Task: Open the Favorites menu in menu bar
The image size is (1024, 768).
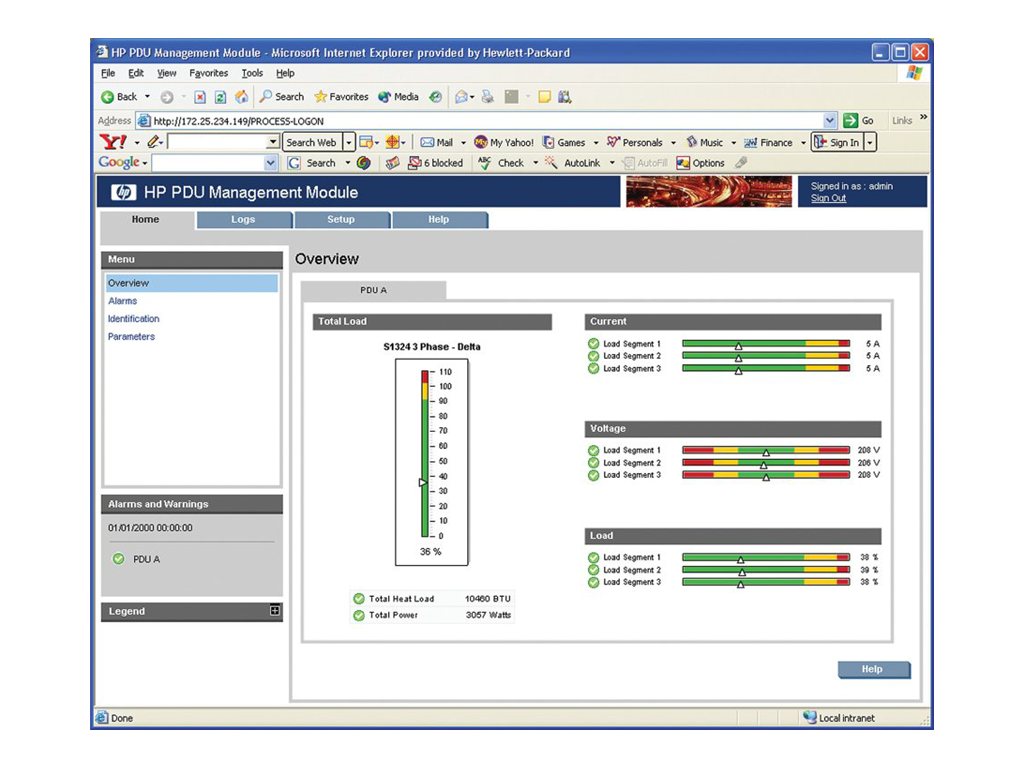Action: coord(208,74)
